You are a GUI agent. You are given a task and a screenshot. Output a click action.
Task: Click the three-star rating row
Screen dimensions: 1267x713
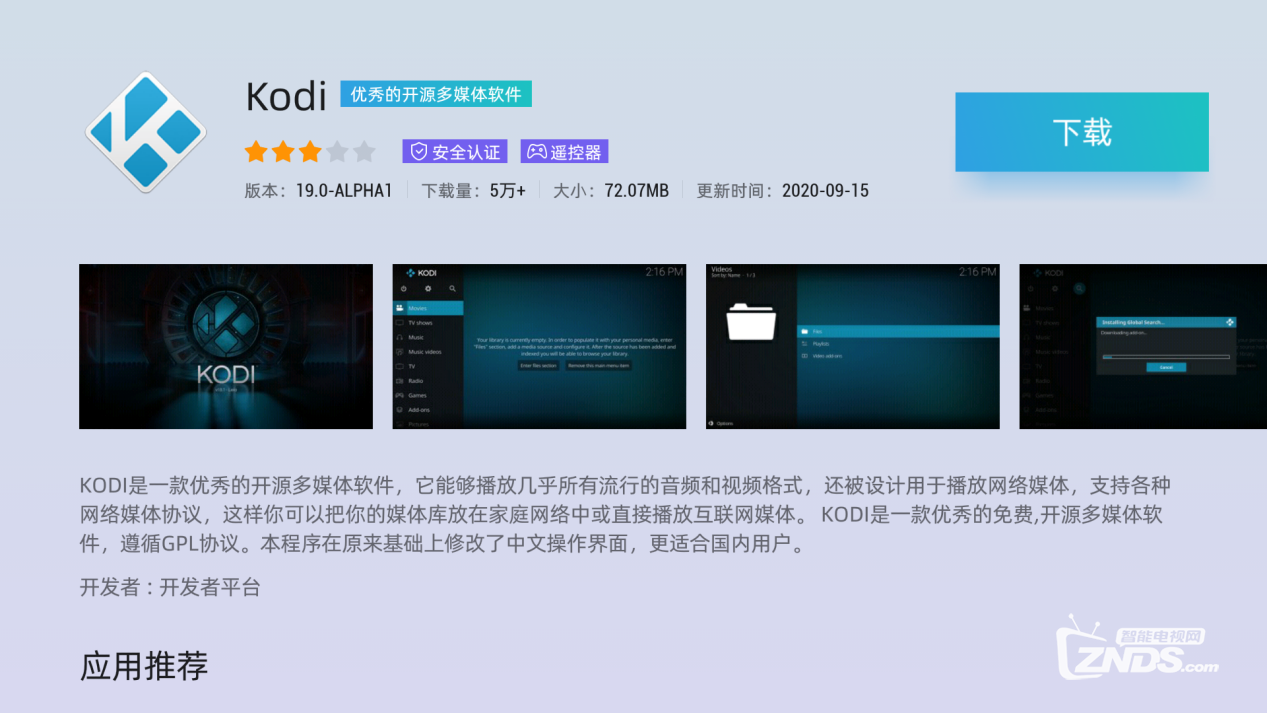pyautogui.click(x=310, y=152)
